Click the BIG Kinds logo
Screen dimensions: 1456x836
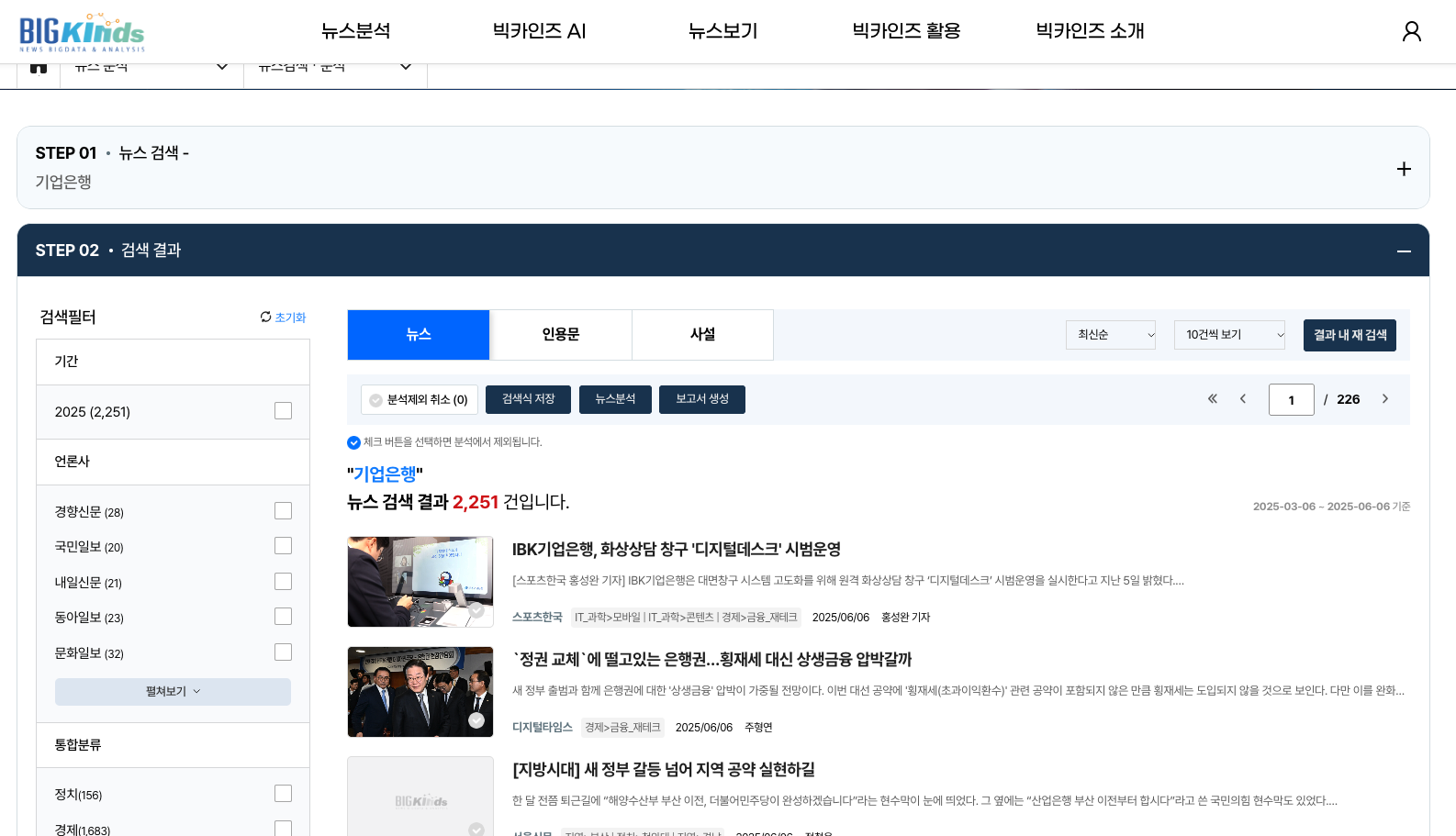(82, 33)
